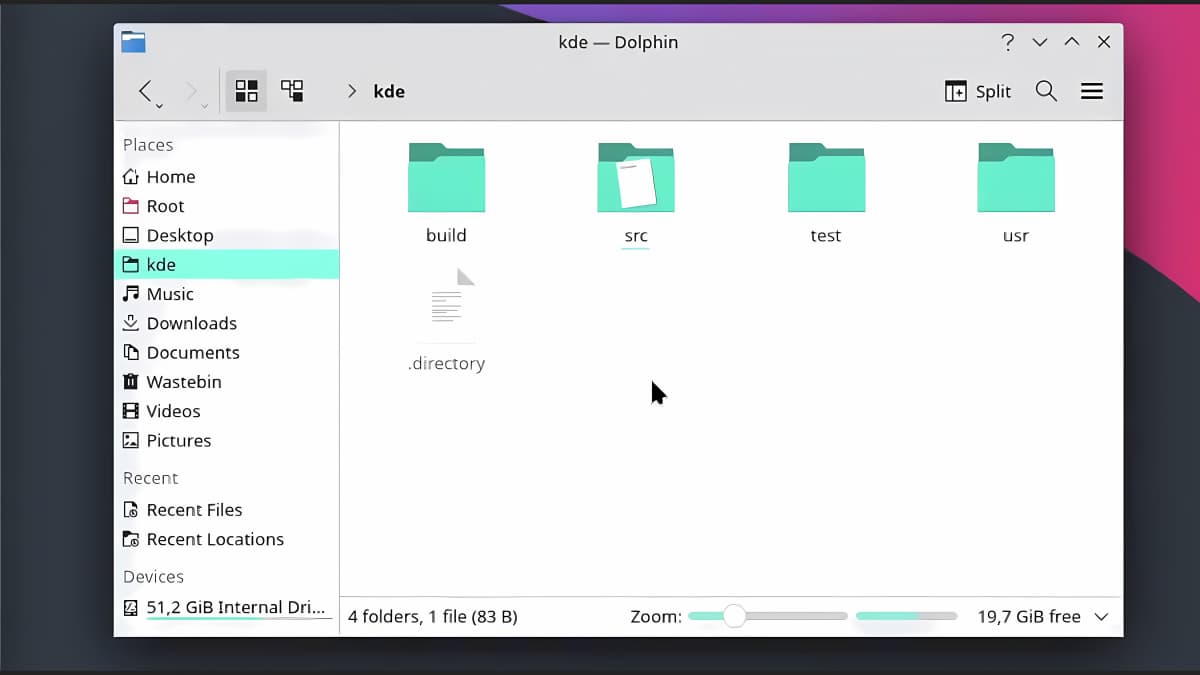Open Music in Places
Screen dimensions: 1200x675
point(227,294)
